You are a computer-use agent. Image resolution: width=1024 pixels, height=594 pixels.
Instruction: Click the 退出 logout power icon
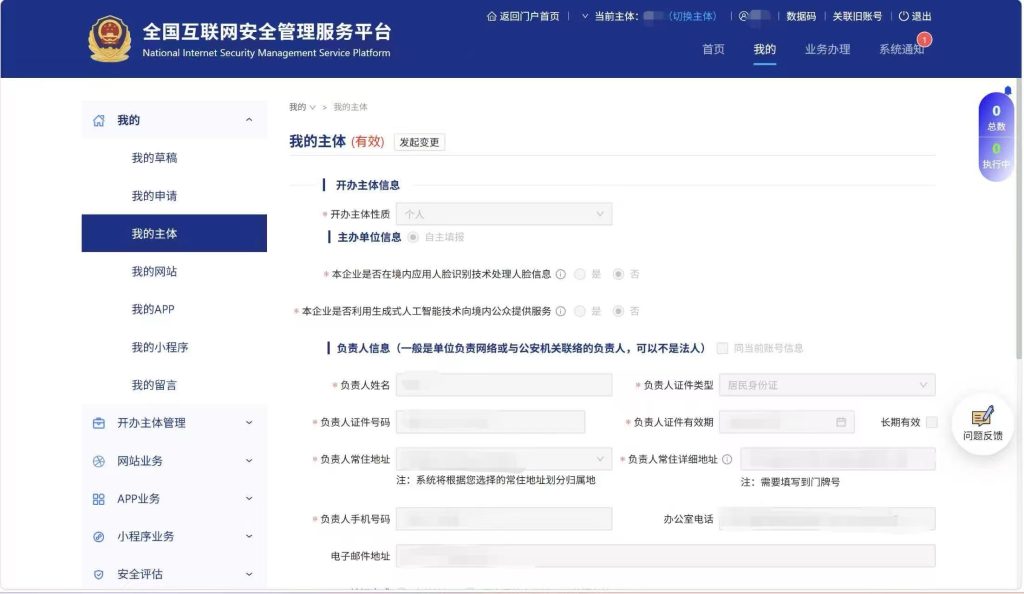[x=904, y=17]
